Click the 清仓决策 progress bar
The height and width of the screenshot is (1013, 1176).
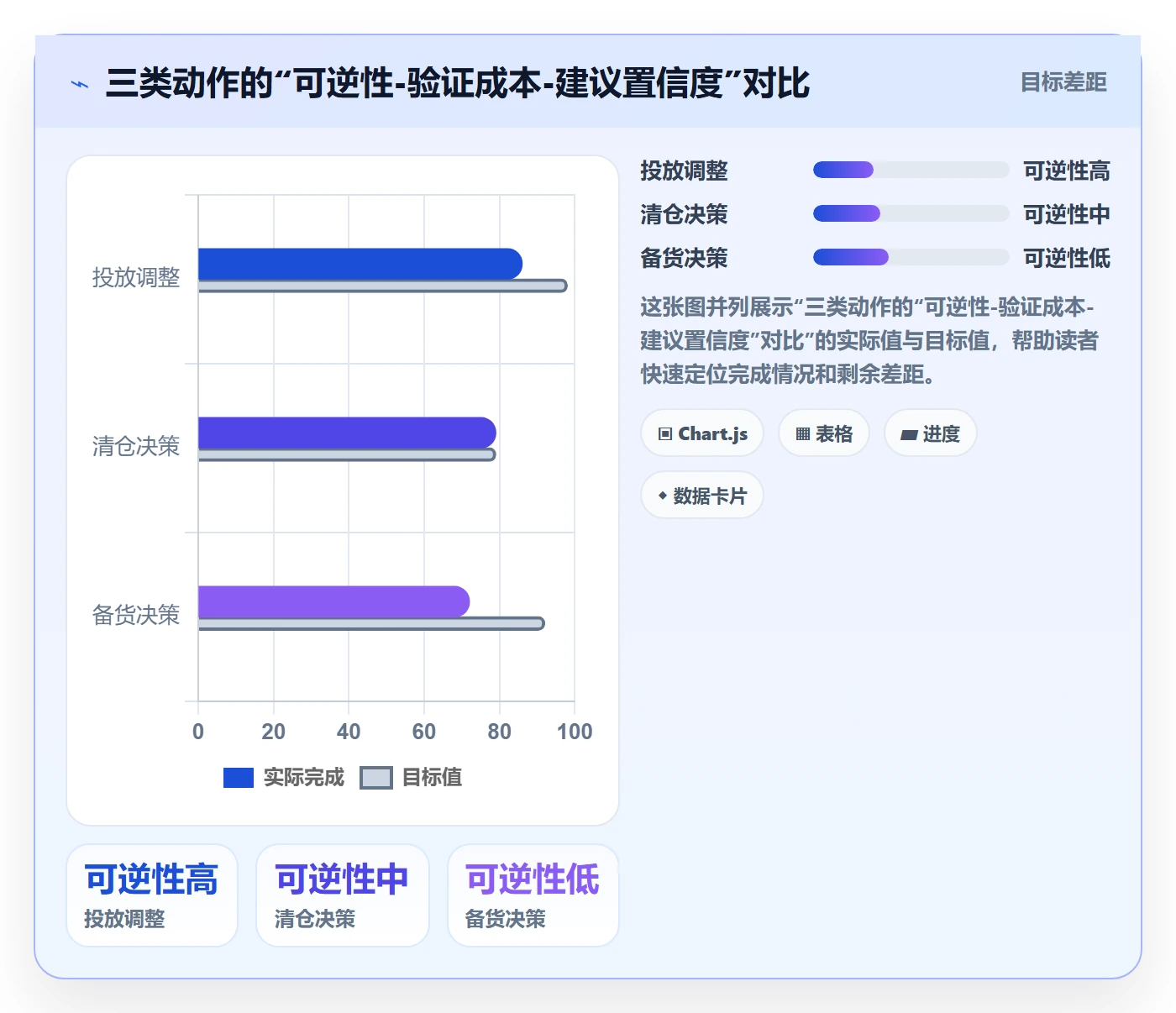tap(911, 213)
